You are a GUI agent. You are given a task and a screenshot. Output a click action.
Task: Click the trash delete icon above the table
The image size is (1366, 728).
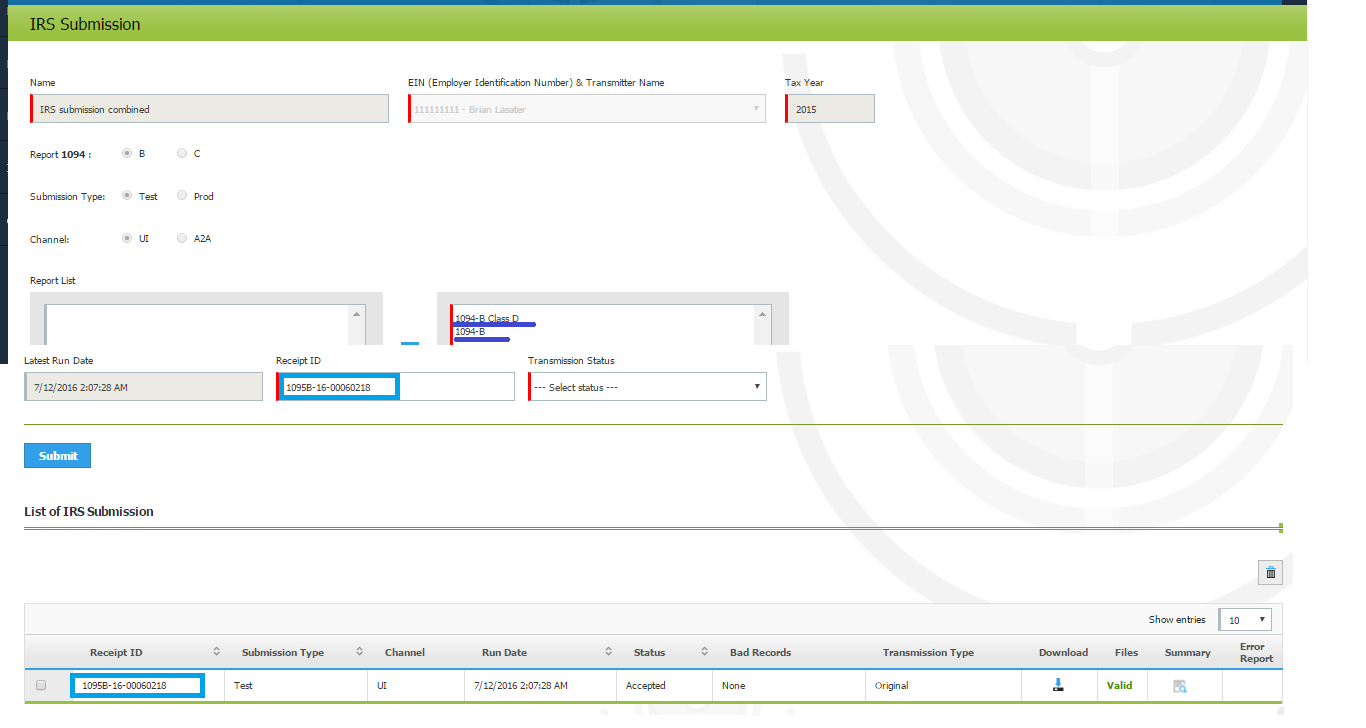[x=1270, y=572]
